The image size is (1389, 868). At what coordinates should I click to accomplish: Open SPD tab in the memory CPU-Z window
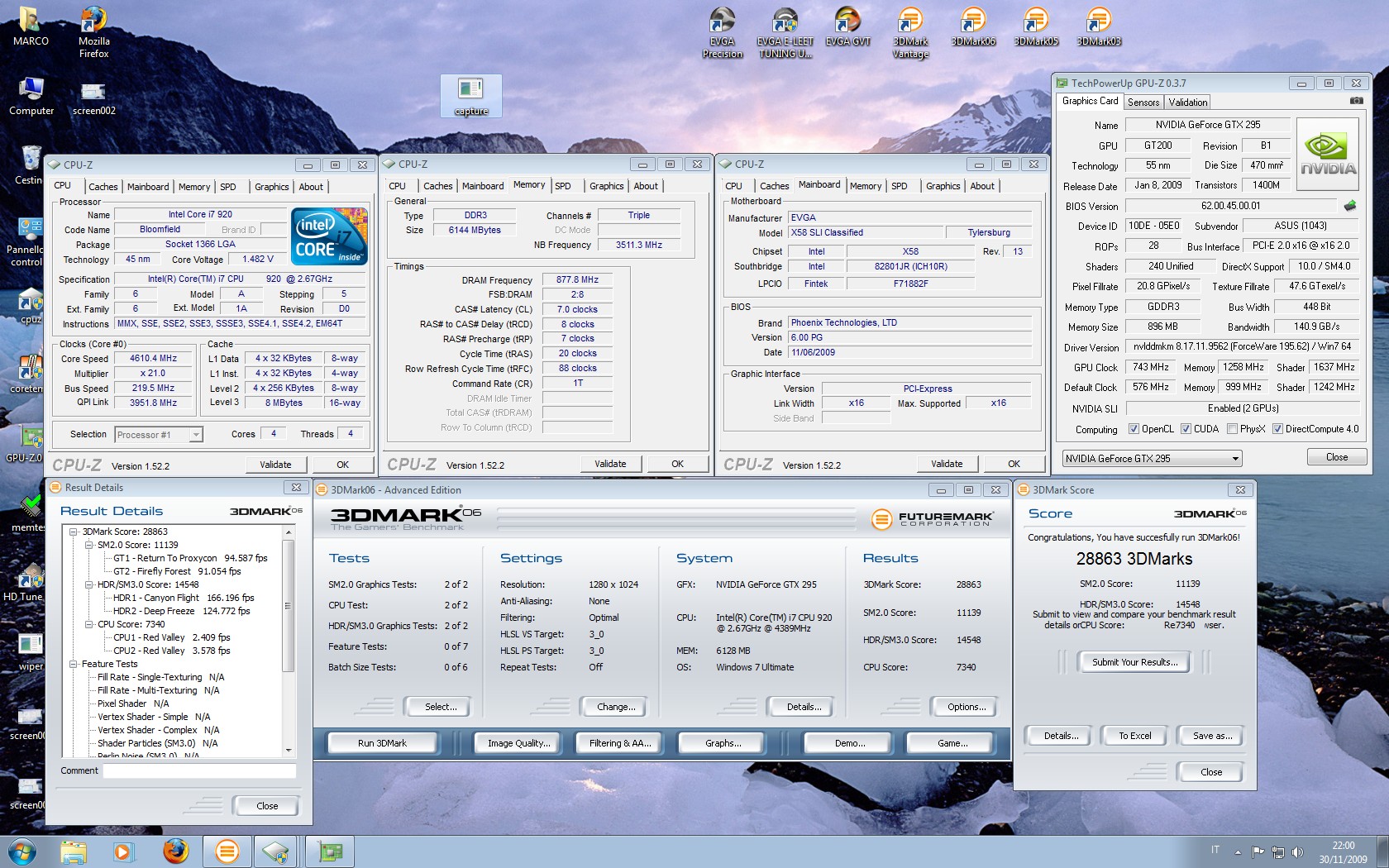pyautogui.click(x=563, y=186)
